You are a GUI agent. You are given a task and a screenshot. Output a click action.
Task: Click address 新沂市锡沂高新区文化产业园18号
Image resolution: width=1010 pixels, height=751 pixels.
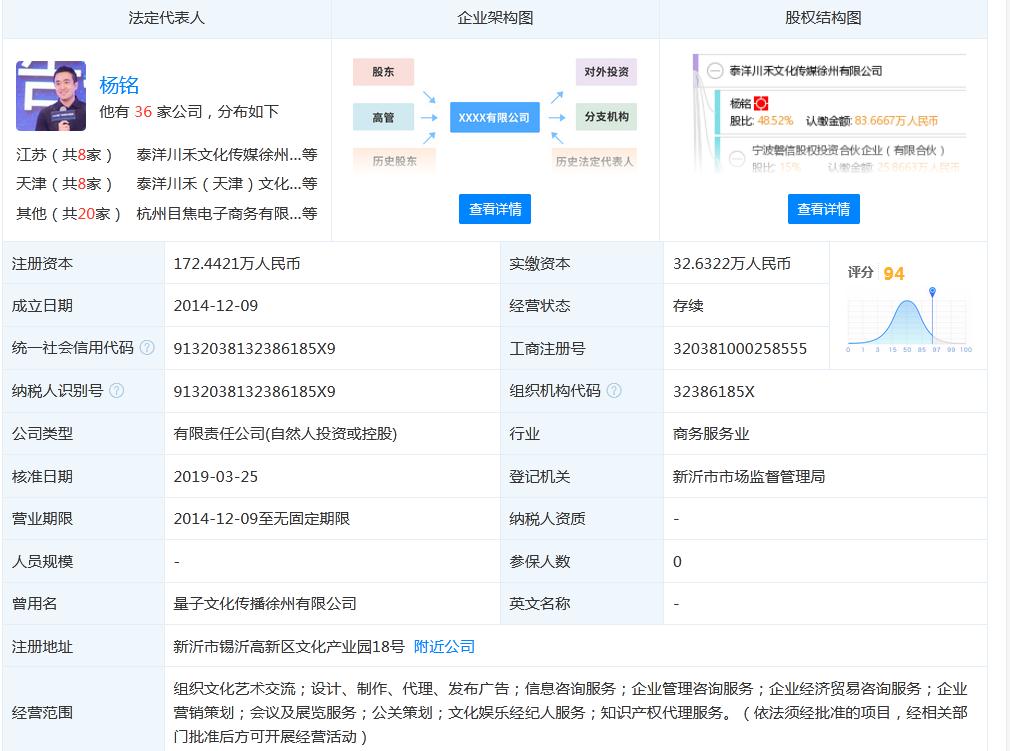coord(289,646)
